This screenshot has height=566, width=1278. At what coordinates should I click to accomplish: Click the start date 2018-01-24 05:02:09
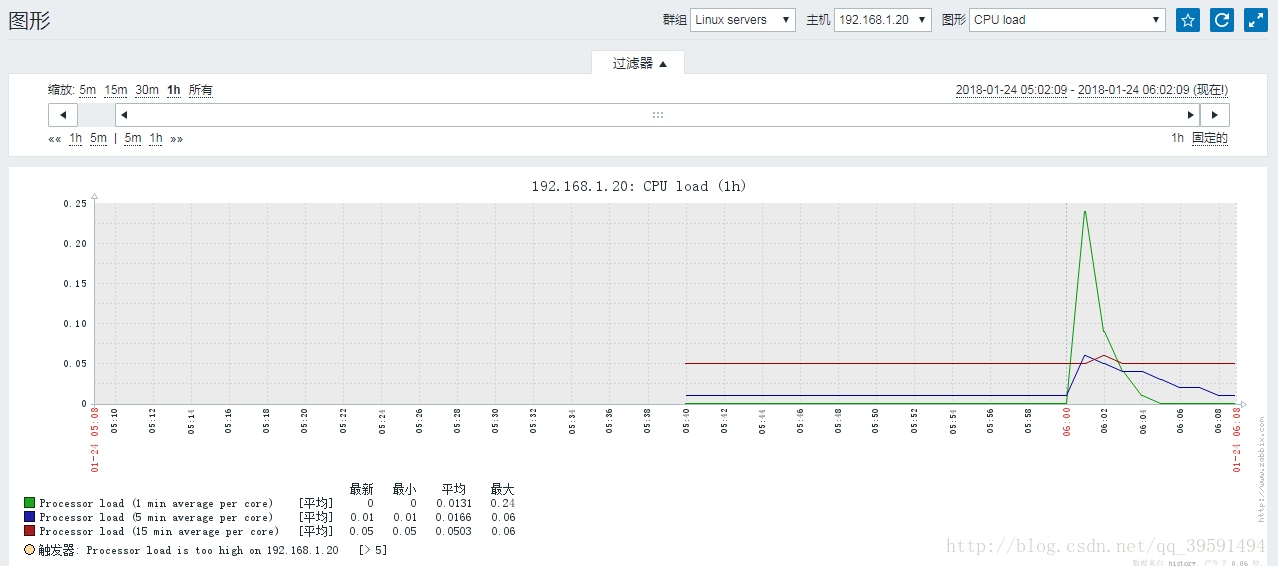tap(1011, 90)
